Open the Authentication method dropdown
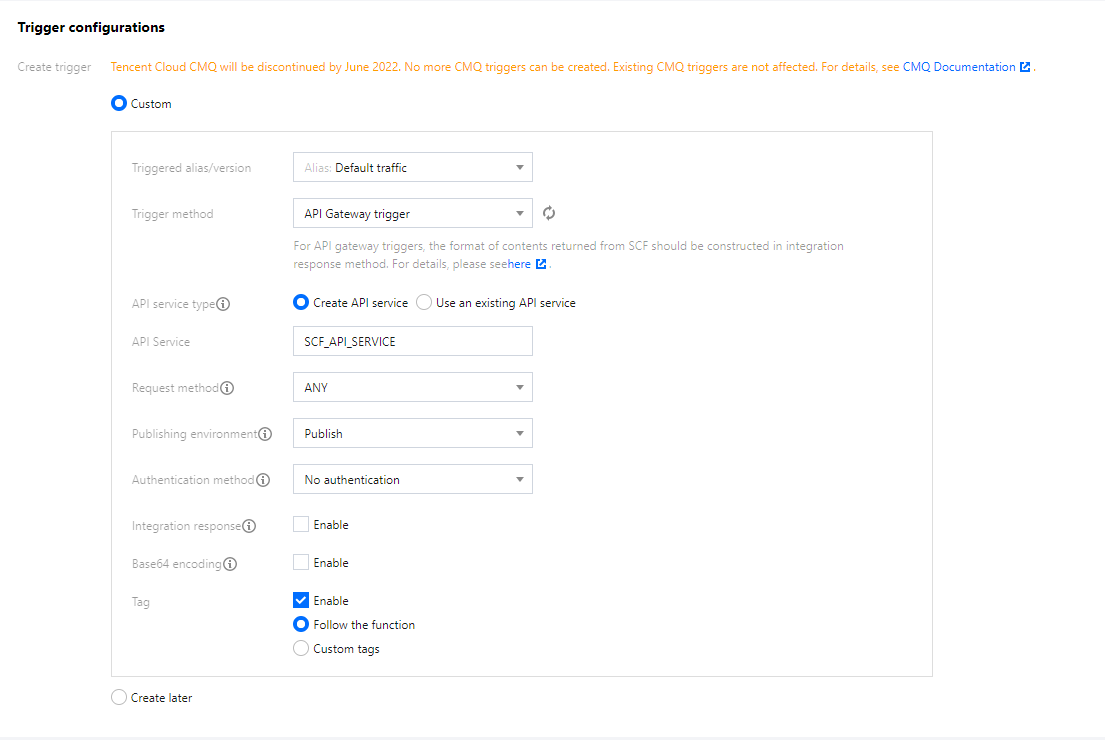The image size is (1105, 740). click(412, 480)
